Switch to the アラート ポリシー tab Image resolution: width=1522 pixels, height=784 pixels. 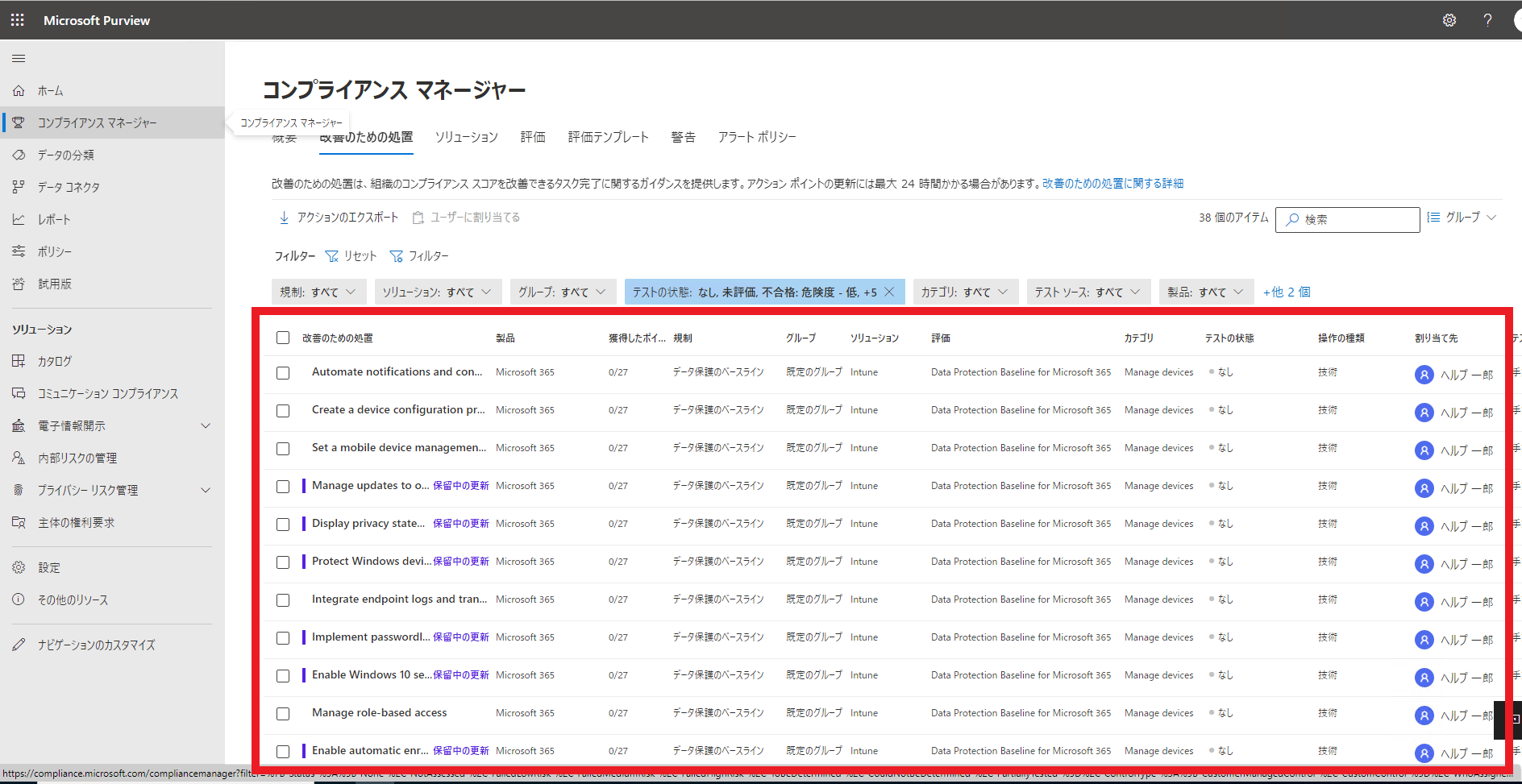tap(757, 137)
